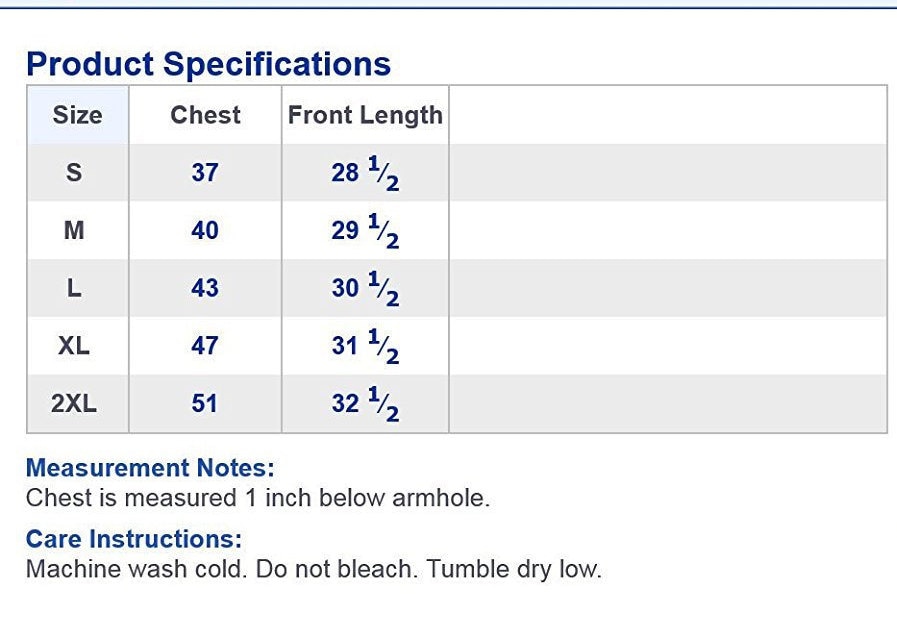The image size is (897, 634).
Task: Click the Chest column header
Action: (x=205, y=115)
